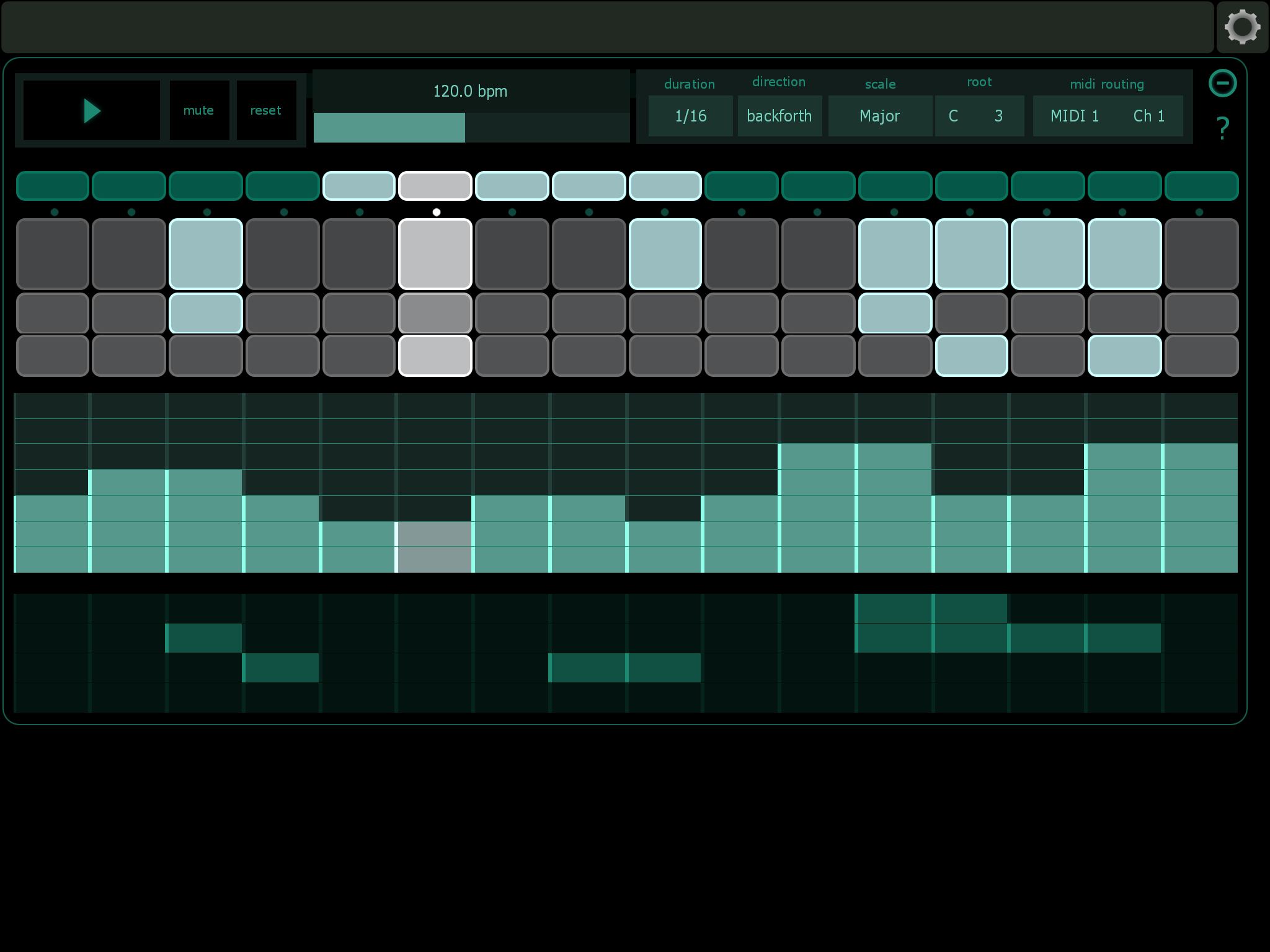
Task: Click the step 15 block in lower lane grid
Action: click(1123, 638)
